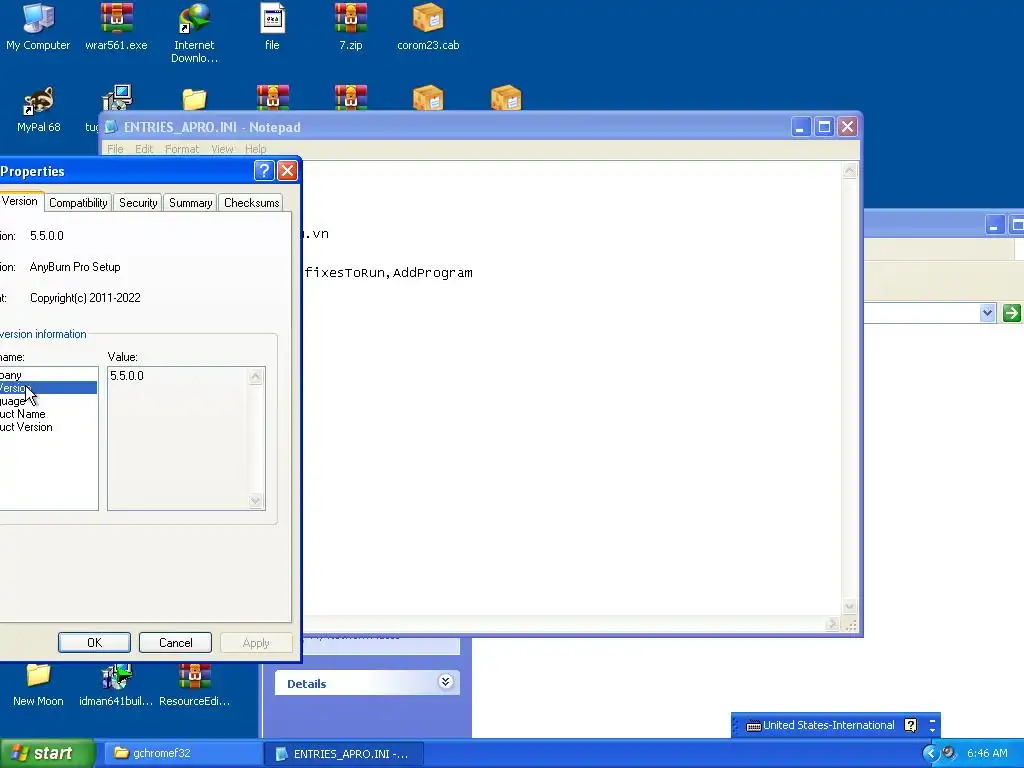The image size is (1024, 768).
Task: Switch to the Security tab
Action: click(138, 203)
